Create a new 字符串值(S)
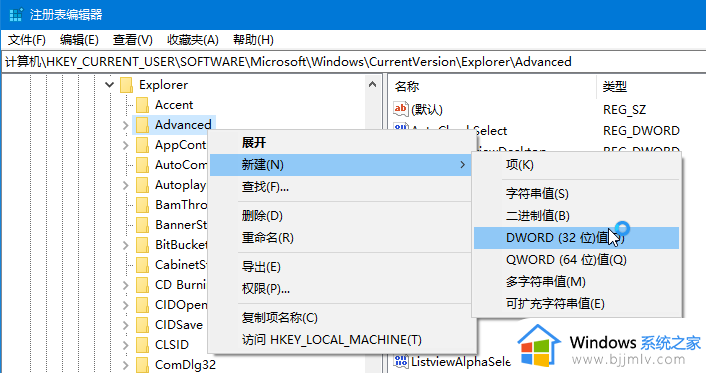Image resolution: width=706 pixels, height=373 pixels. click(x=576, y=194)
